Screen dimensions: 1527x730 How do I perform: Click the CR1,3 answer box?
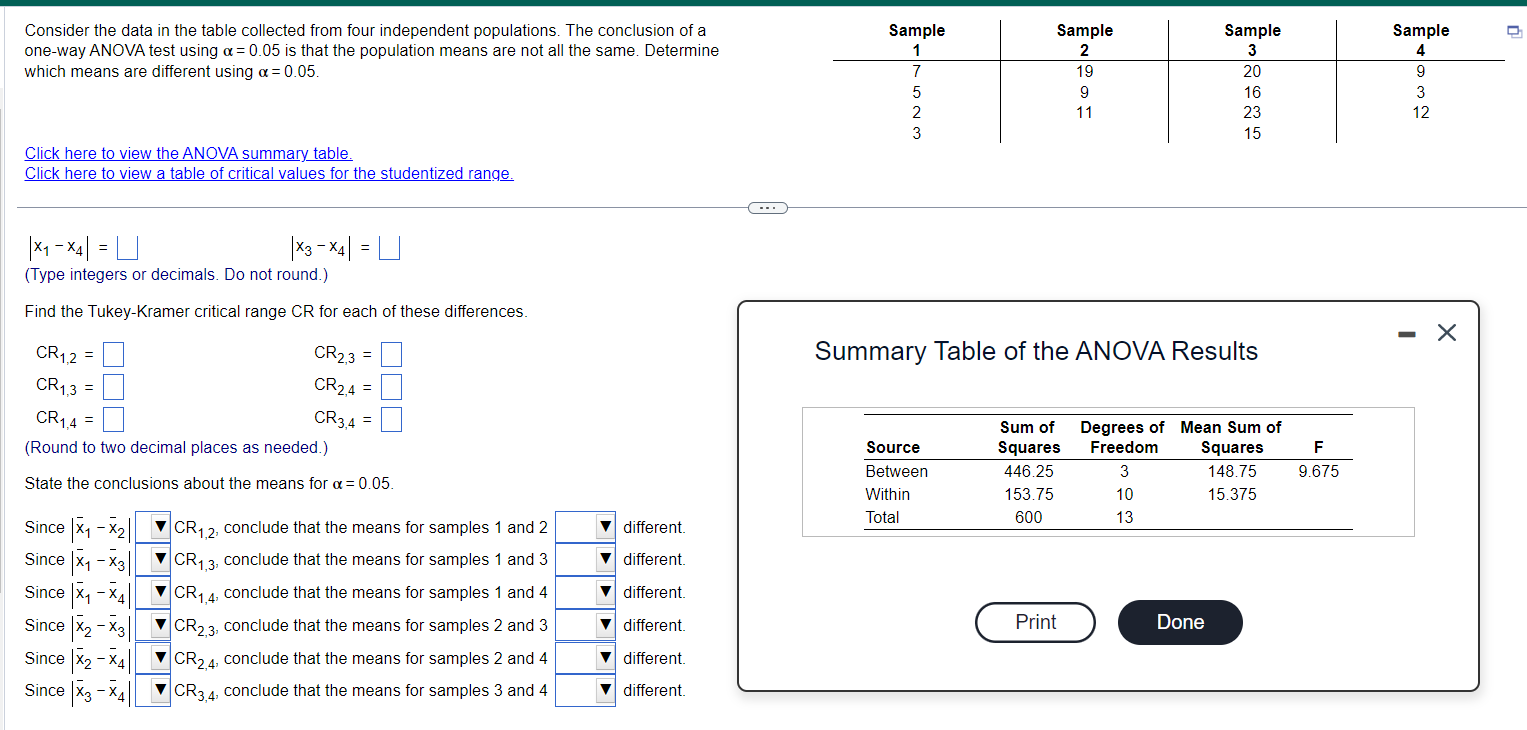pos(113,385)
